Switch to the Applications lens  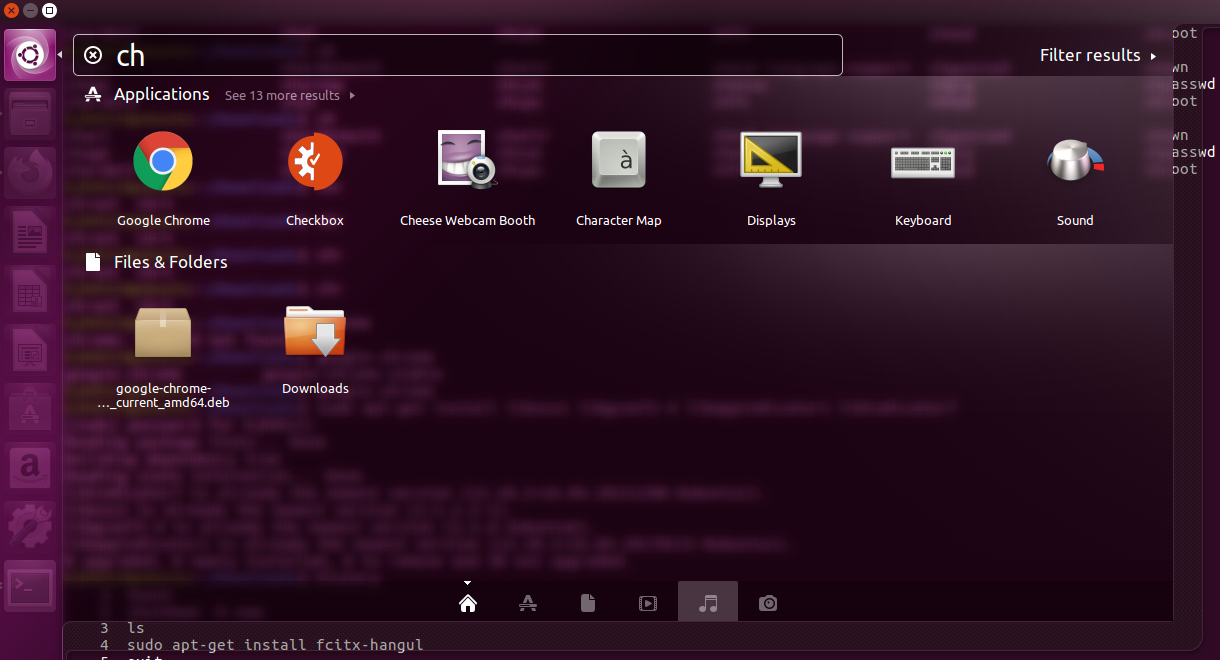point(527,603)
